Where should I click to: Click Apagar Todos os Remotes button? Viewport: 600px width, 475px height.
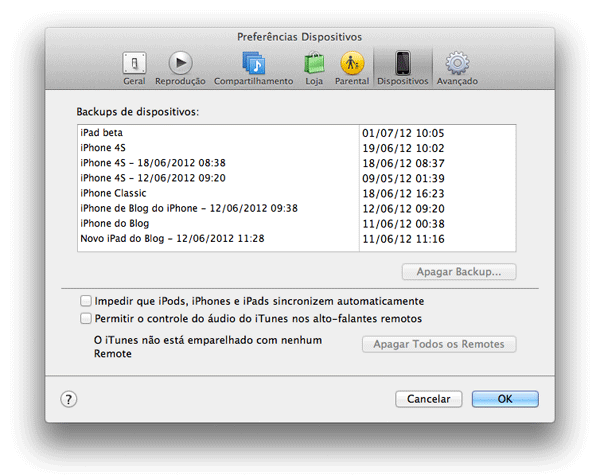(x=439, y=344)
